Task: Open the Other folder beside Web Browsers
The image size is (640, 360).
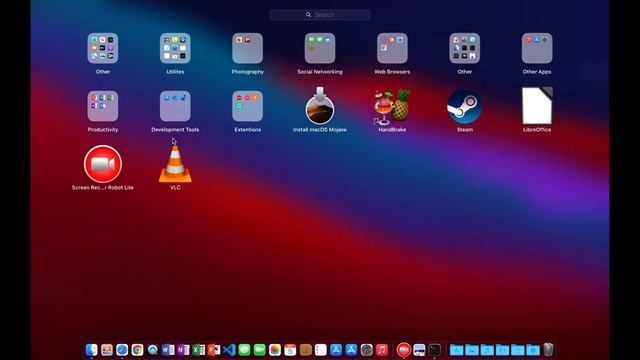Action: click(464, 49)
